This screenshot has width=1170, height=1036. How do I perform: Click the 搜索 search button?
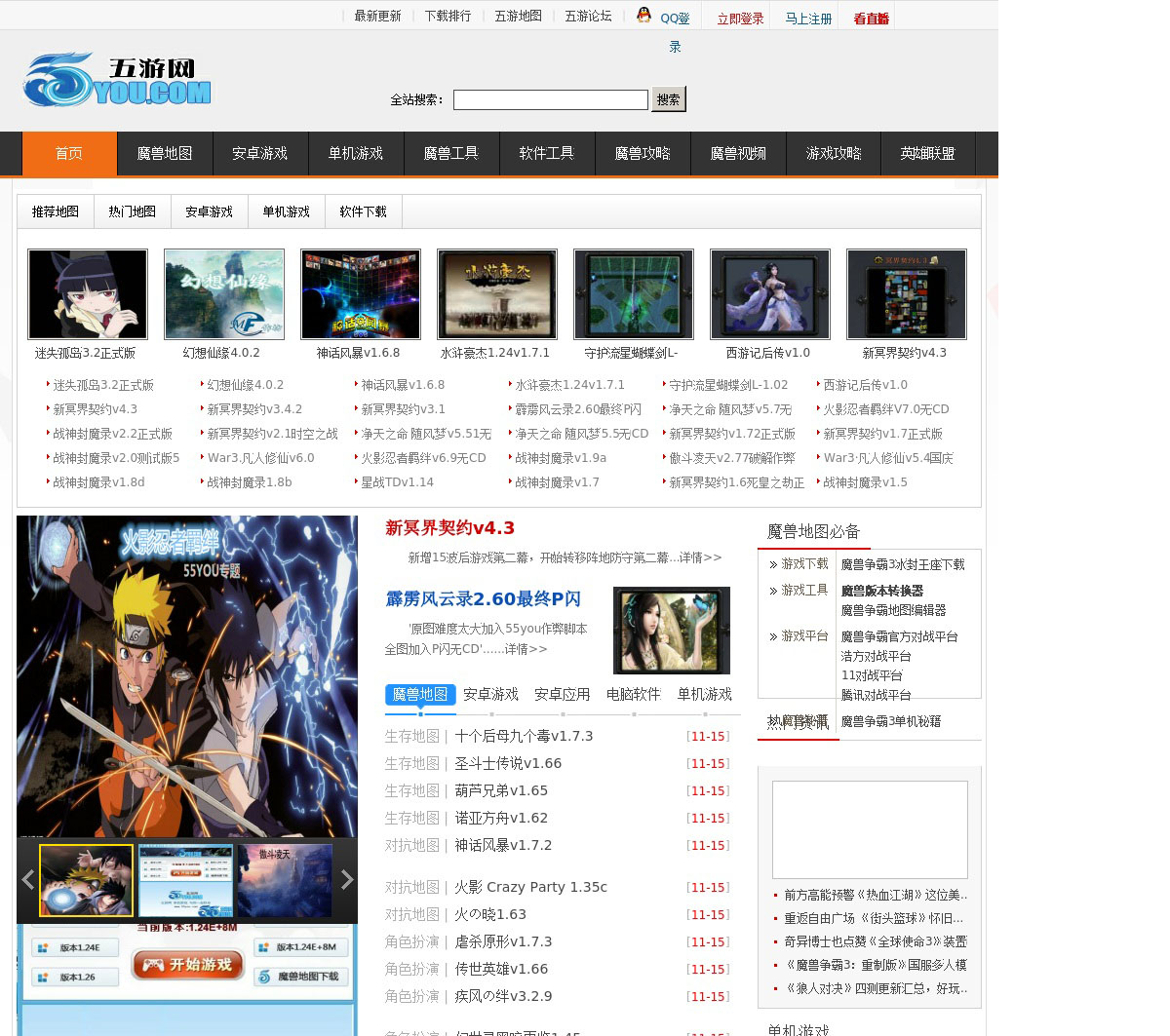coord(669,99)
